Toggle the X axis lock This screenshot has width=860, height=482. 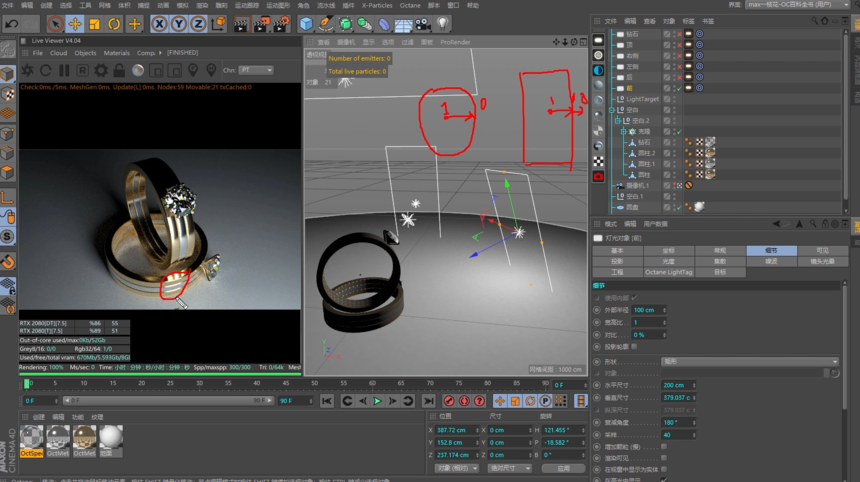pyautogui.click(x=159, y=24)
